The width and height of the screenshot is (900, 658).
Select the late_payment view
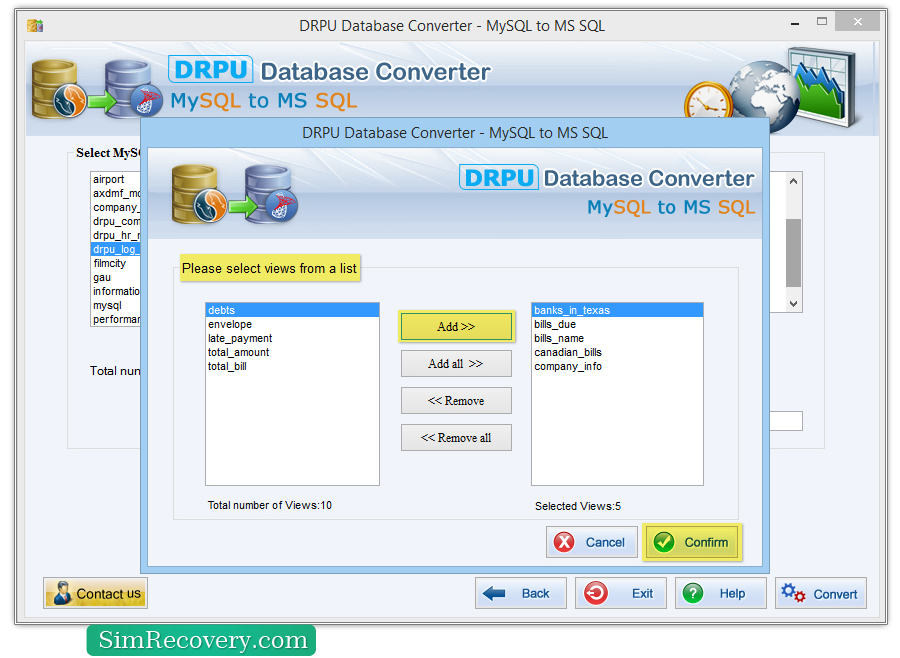(292, 338)
